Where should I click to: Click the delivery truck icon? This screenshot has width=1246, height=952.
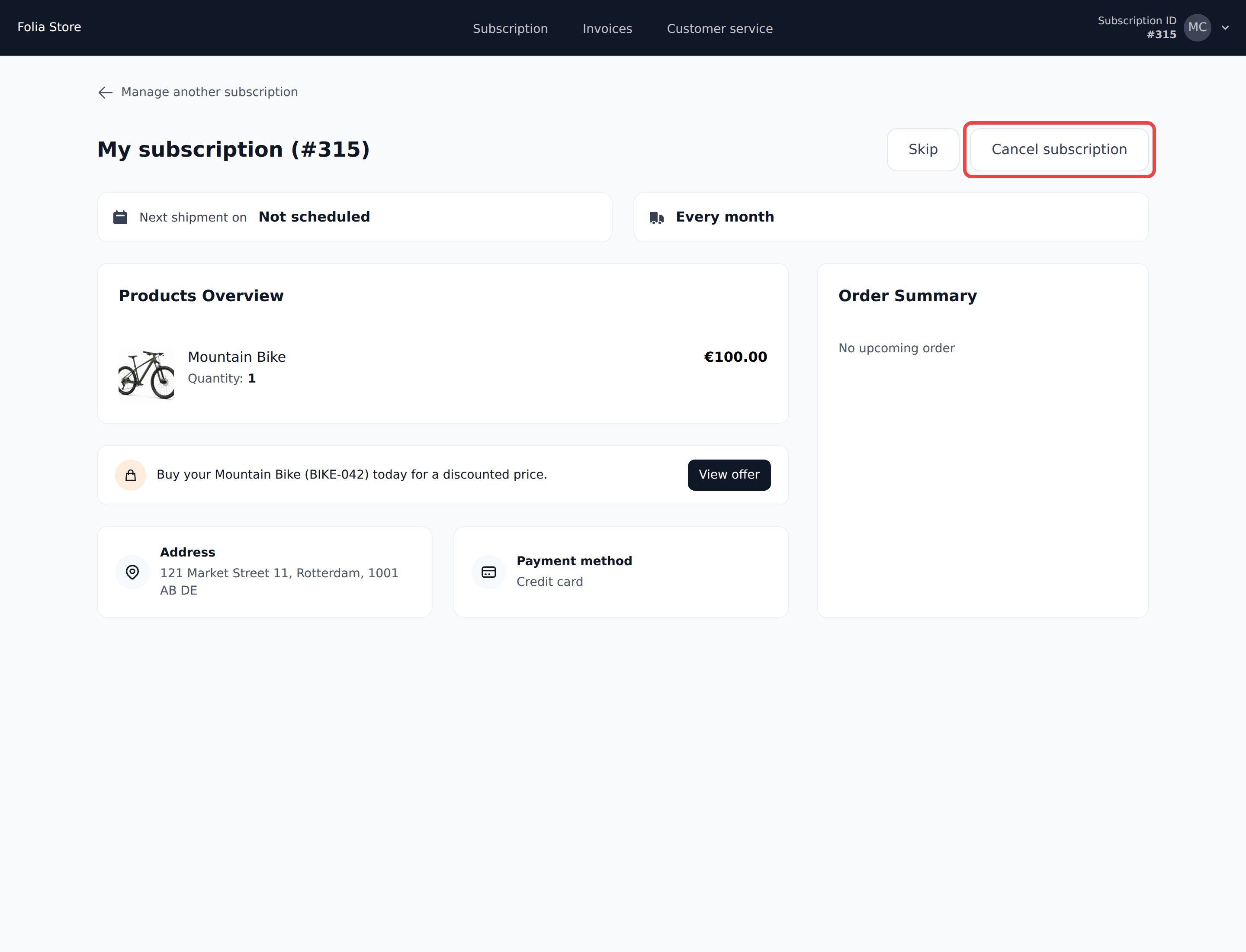[x=657, y=218]
